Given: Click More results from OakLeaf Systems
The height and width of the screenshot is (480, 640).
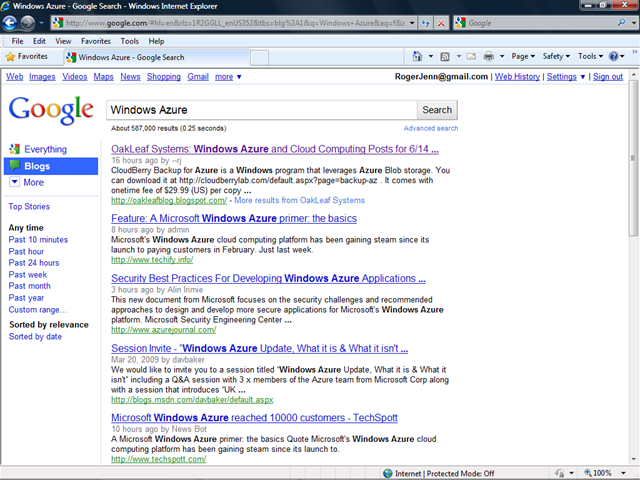Looking at the screenshot, I should point(299,200).
